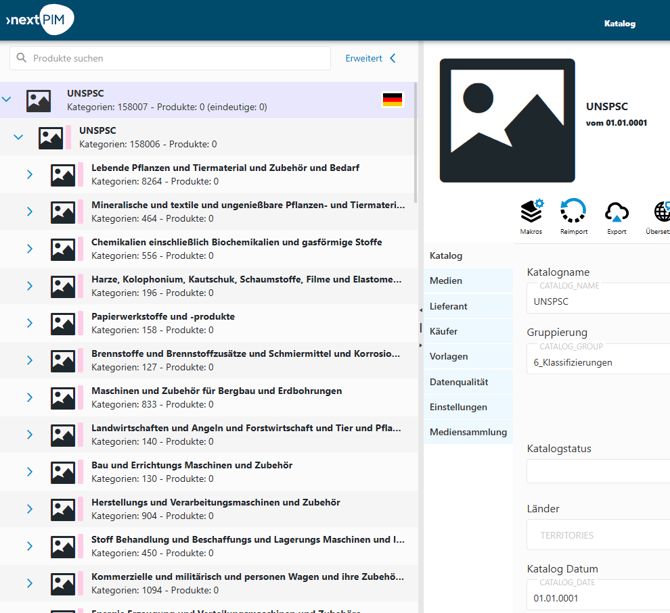Click the panel splitter handle
The image size is (670, 613).
pos(421,328)
